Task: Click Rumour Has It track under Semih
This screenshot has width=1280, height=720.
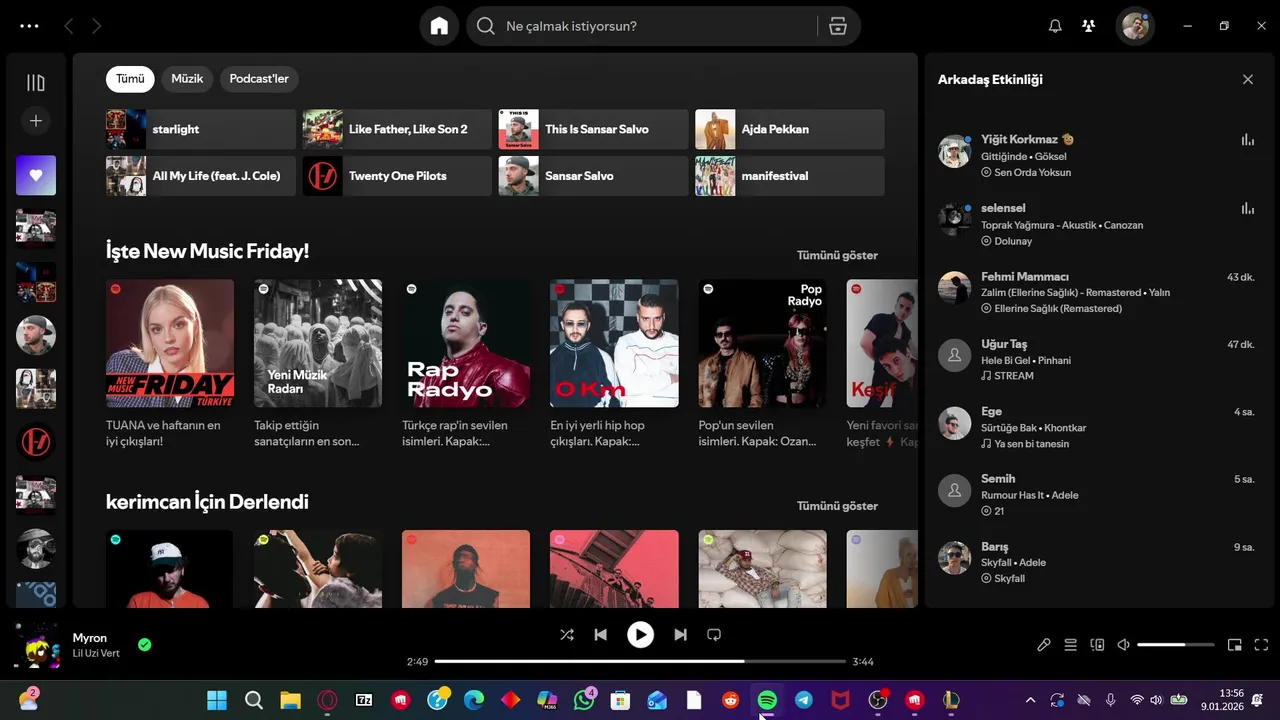Action: point(1014,495)
